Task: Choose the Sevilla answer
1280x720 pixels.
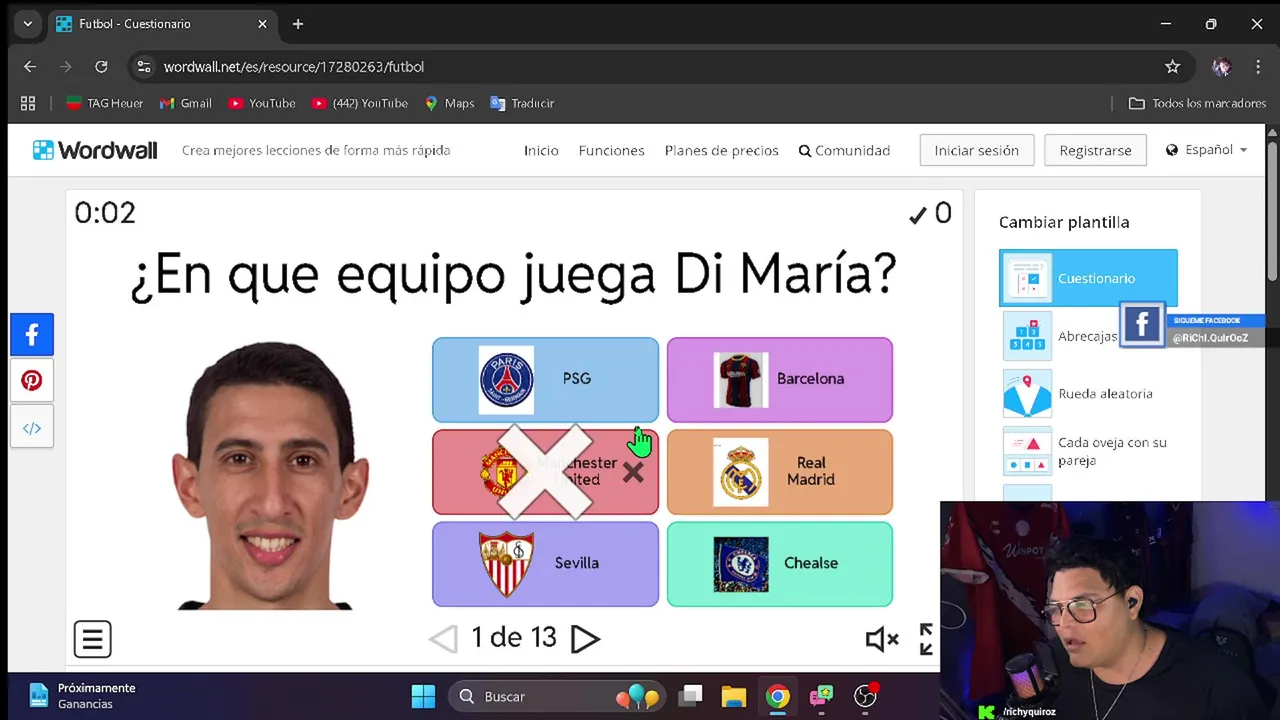Action: coord(545,564)
